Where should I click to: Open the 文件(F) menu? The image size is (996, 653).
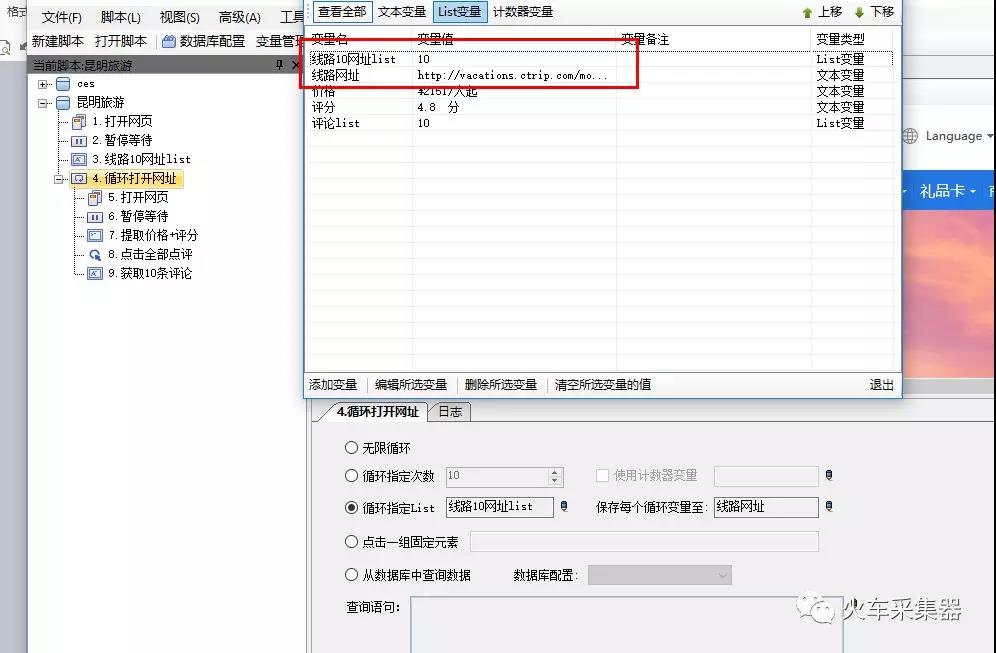click(62, 17)
